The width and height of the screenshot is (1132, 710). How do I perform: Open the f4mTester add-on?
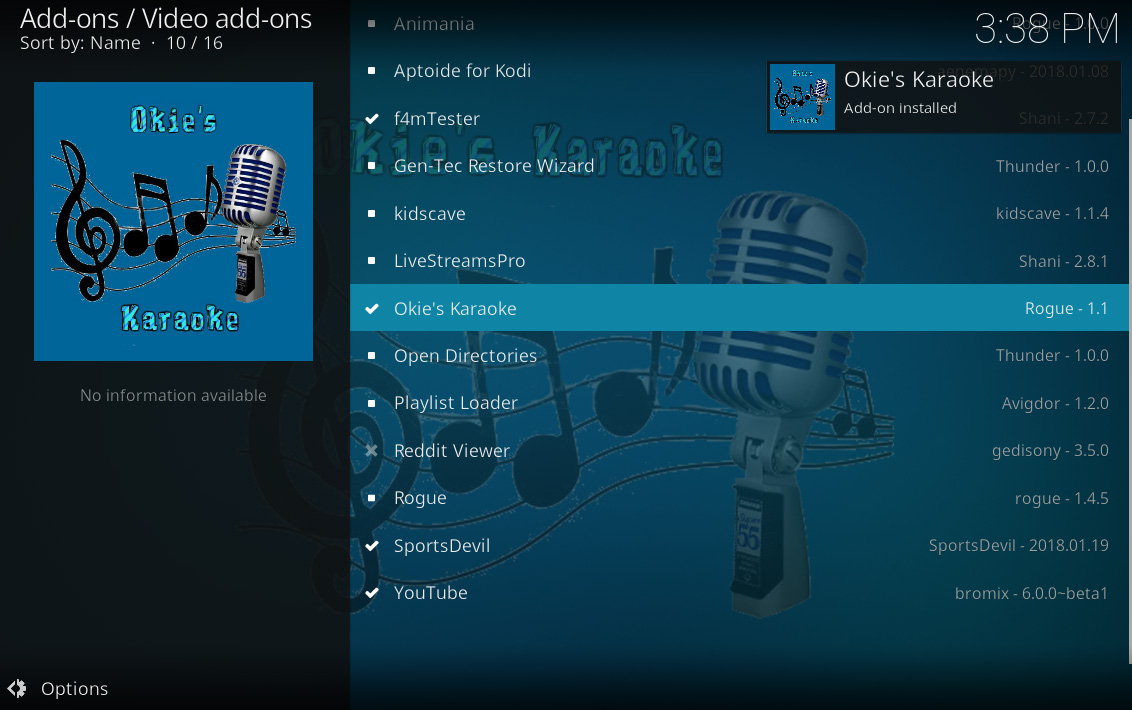click(437, 118)
